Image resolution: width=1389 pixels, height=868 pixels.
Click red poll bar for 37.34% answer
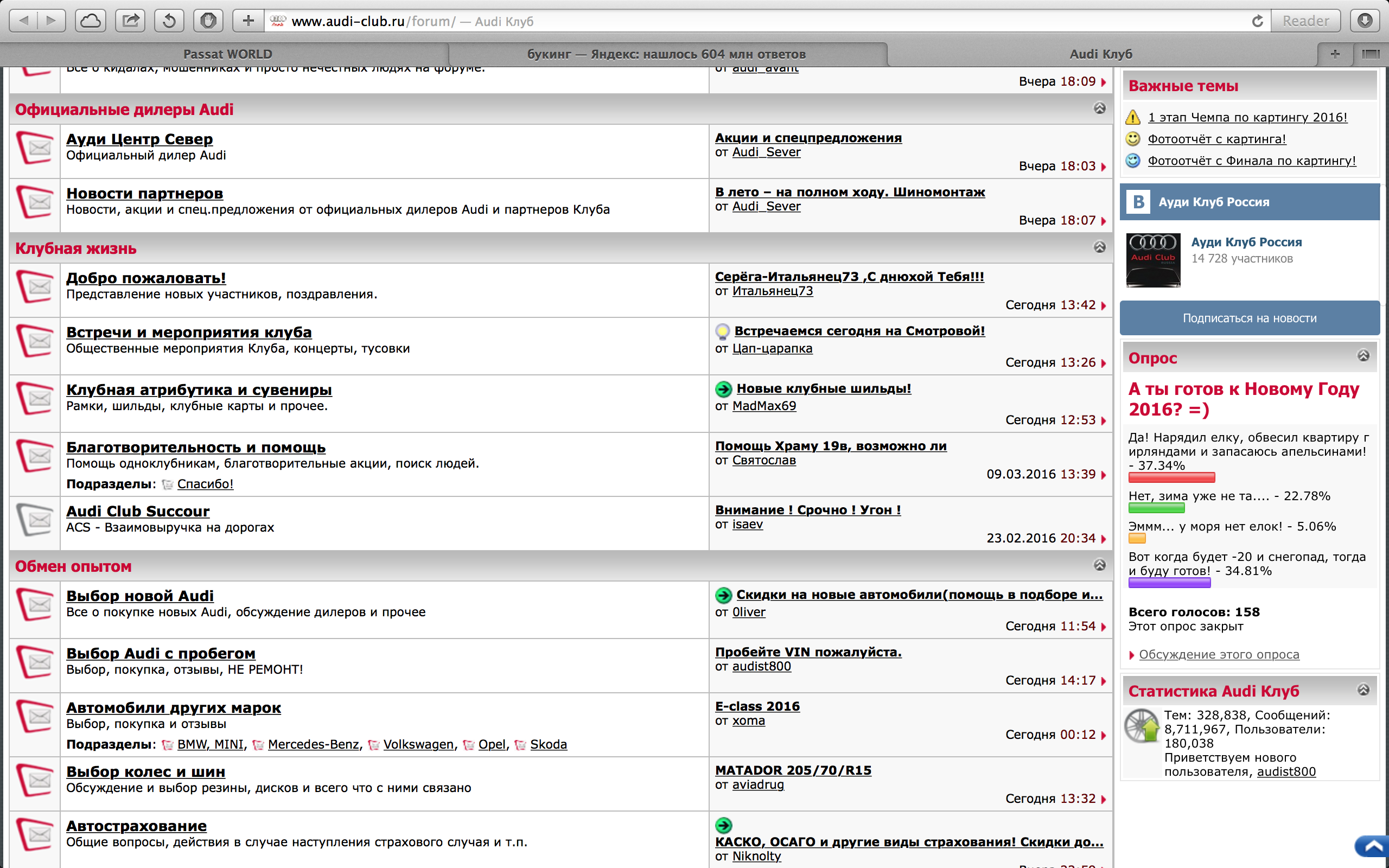[x=1171, y=477]
